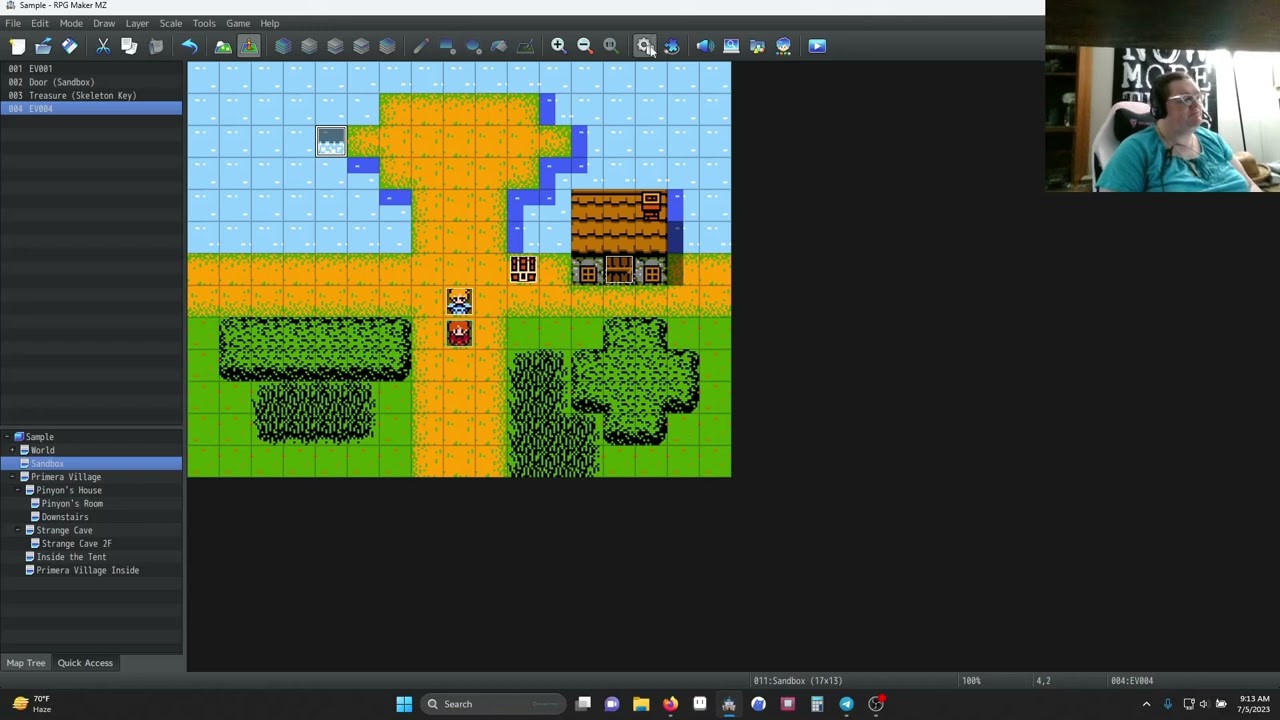Select the Downstairs map
The image size is (1280, 720).
[64, 517]
